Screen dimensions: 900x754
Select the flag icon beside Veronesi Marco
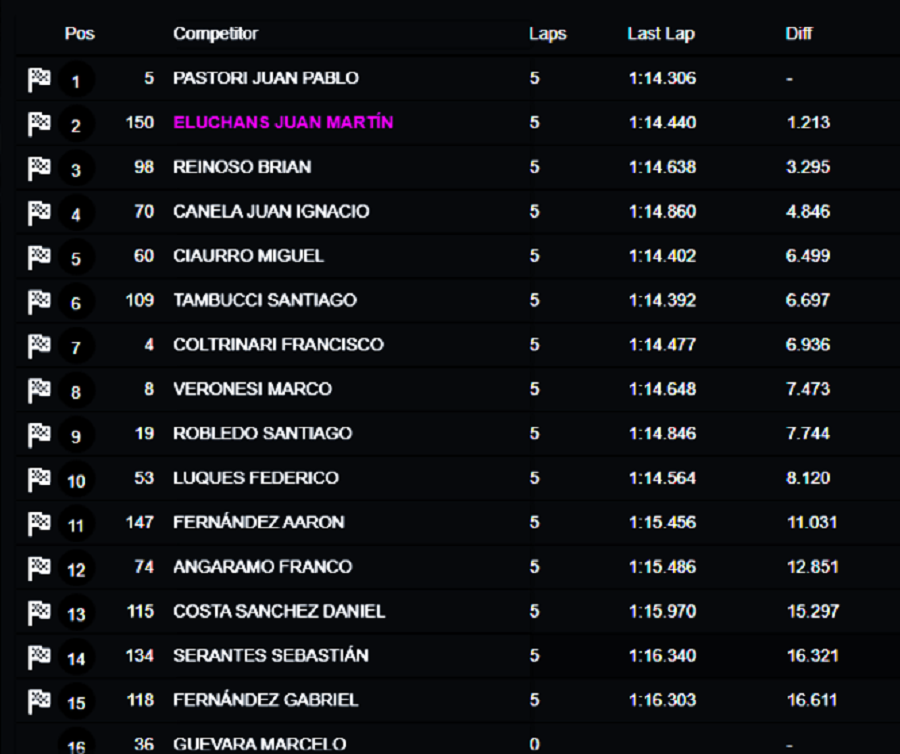point(39,390)
